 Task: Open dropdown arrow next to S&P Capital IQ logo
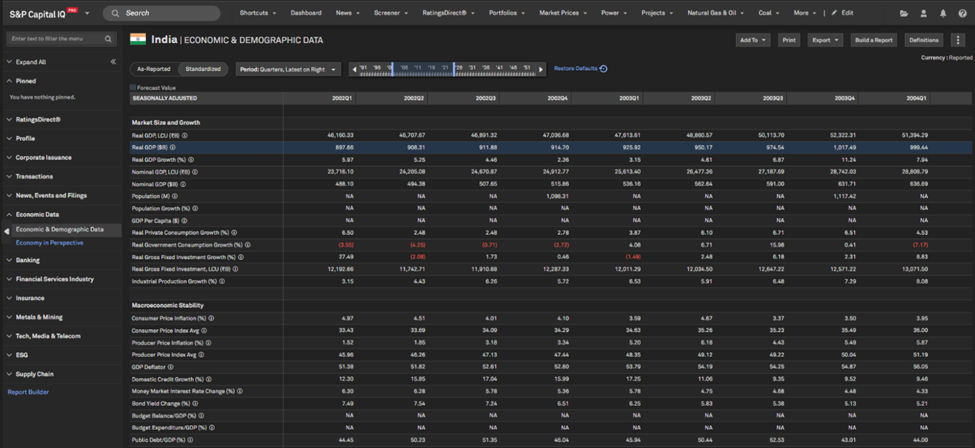87,13
